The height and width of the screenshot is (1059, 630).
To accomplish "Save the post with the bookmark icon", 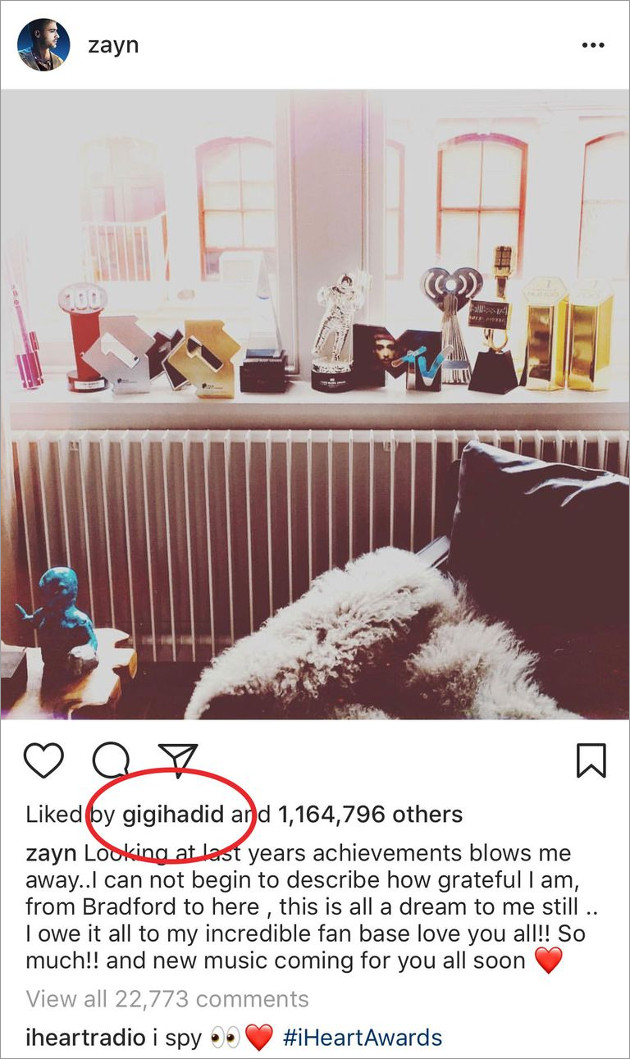I will (591, 760).
